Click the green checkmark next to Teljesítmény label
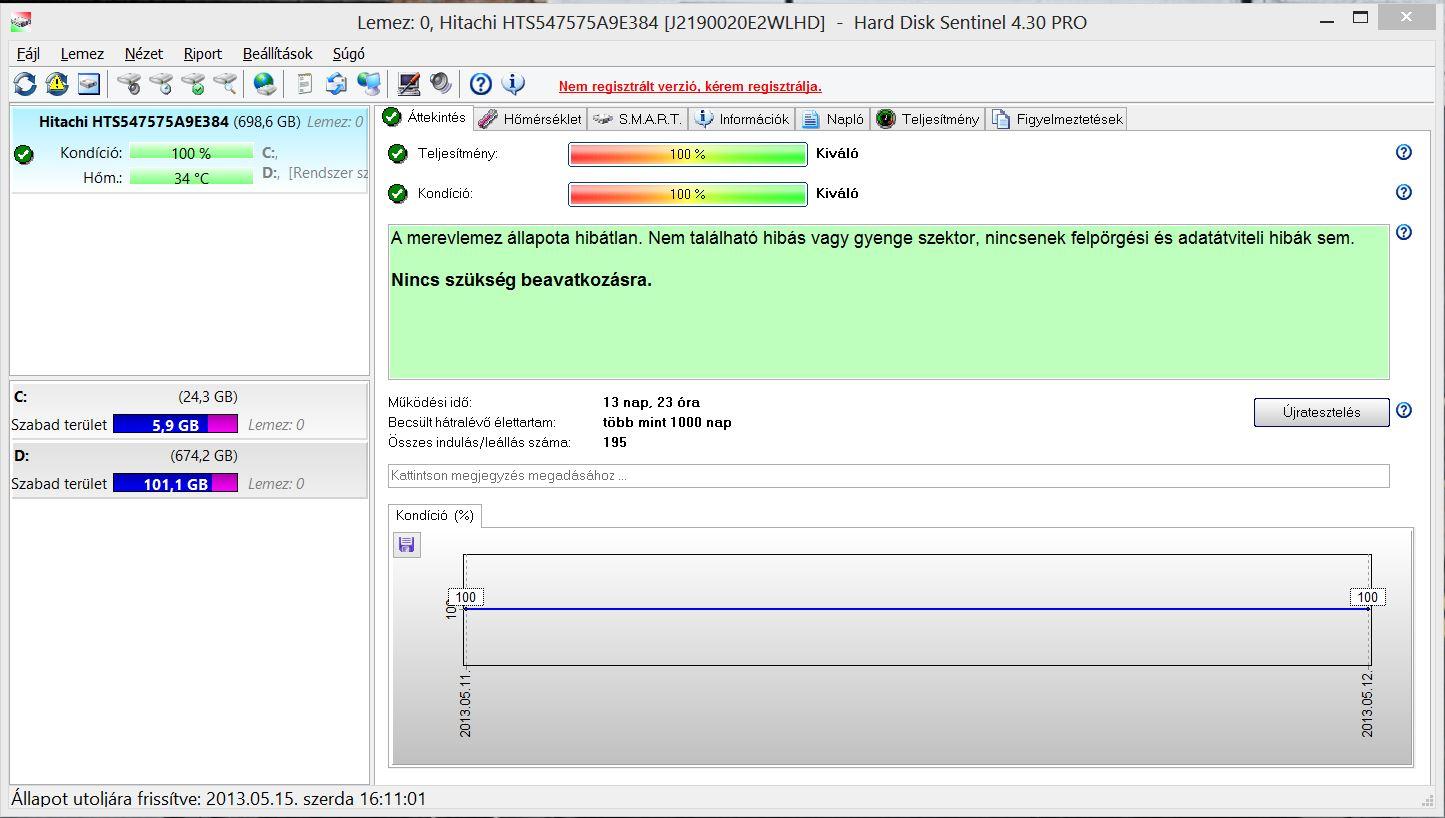1445x818 pixels. [398, 153]
